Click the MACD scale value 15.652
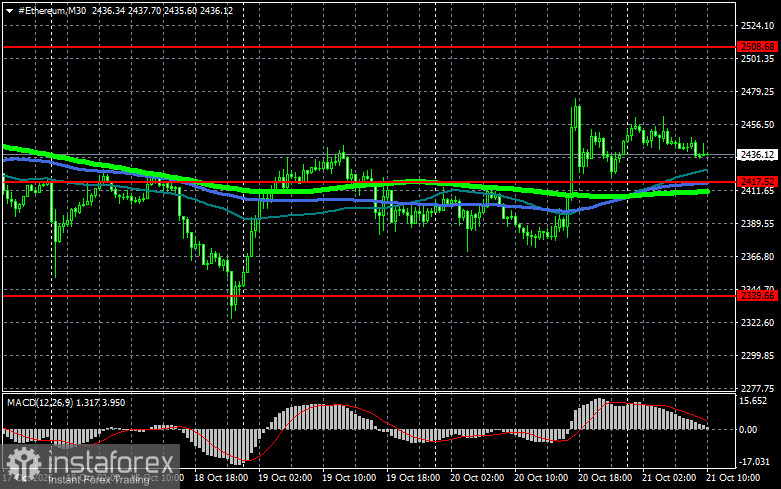This screenshot has width=781, height=489. tap(754, 401)
